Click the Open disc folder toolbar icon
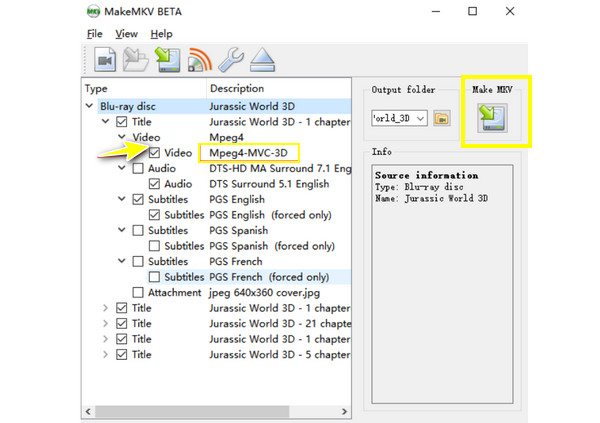The width and height of the screenshot is (600, 423). tap(136, 59)
